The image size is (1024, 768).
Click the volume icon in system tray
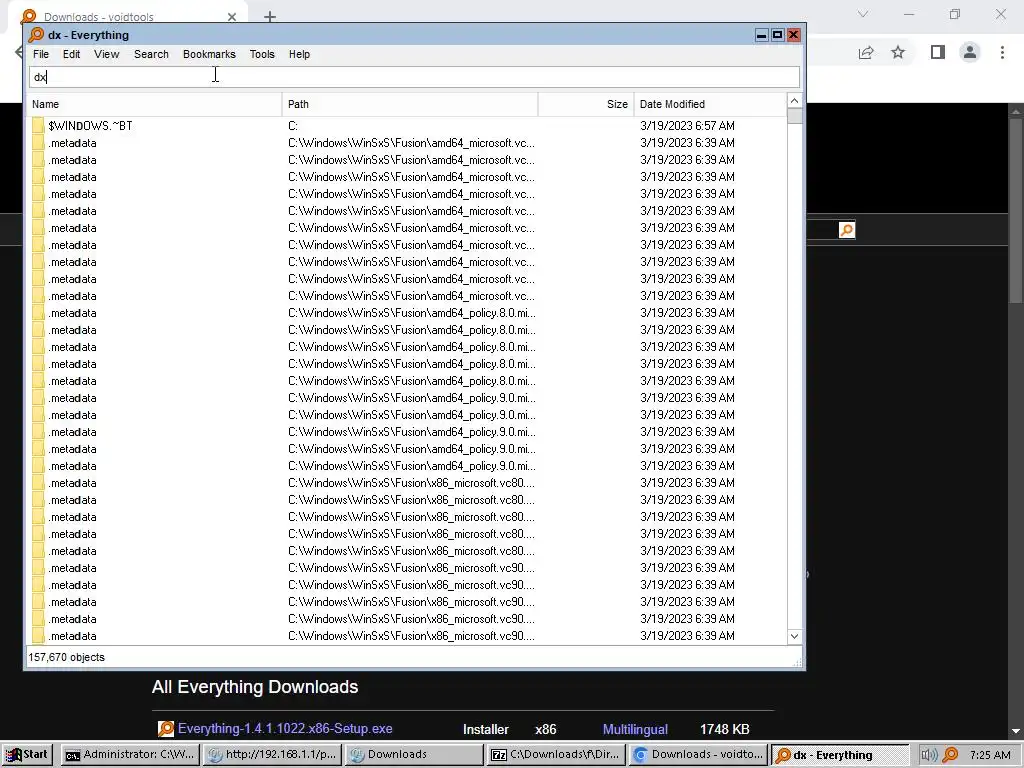point(929,755)
